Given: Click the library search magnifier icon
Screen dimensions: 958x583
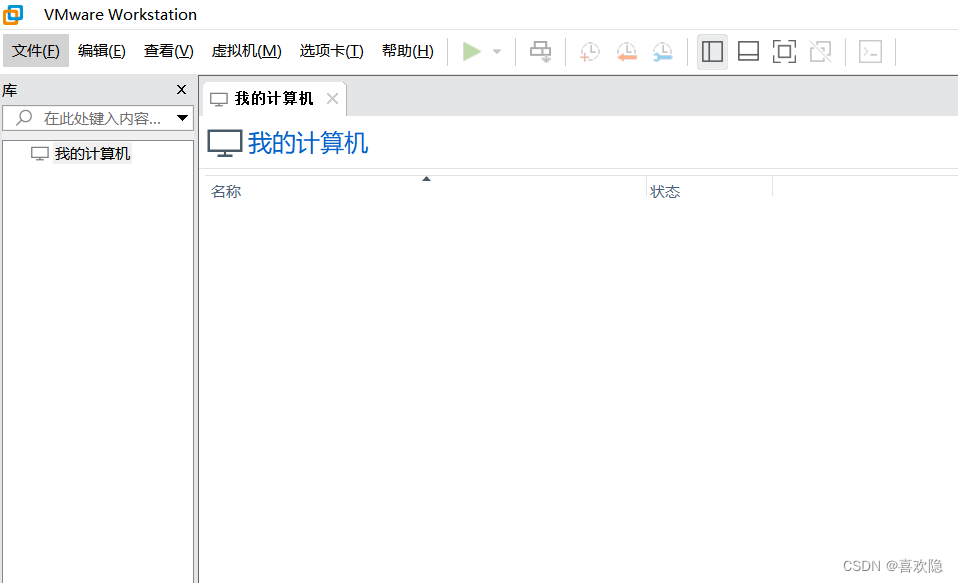Looking at the screenshot, I should coord(24,118).
